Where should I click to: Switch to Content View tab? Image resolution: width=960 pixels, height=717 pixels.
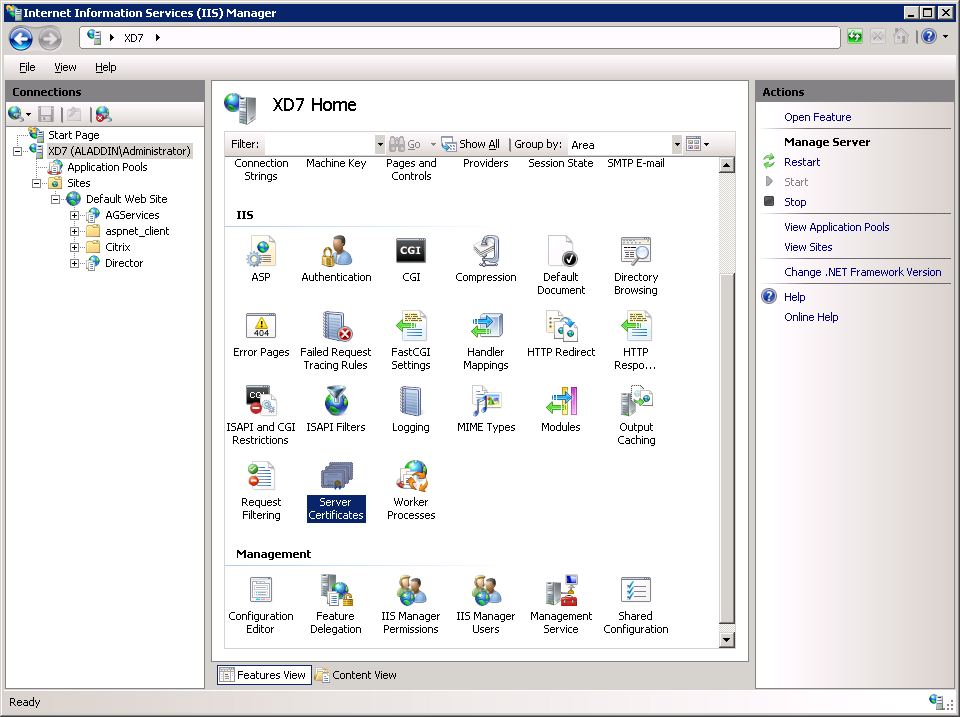point(356,675)
